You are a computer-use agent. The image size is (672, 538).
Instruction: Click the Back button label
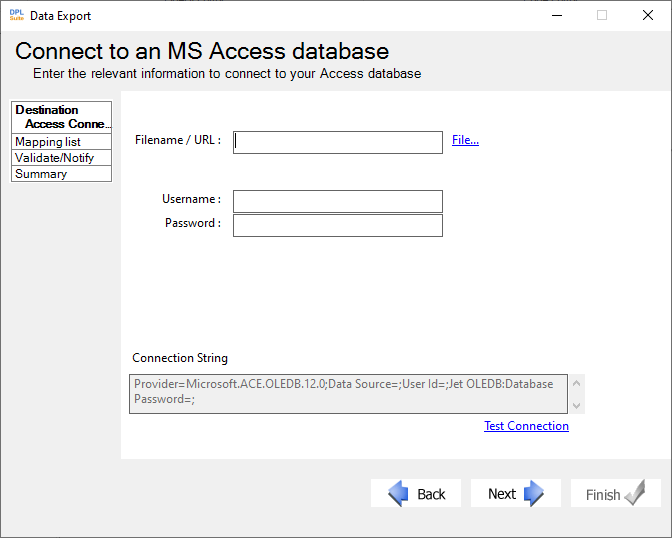point(431,494)
